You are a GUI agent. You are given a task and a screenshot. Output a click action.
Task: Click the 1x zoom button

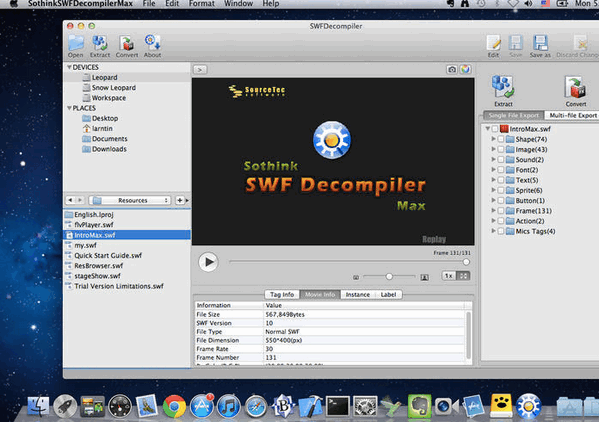[448, 276]
